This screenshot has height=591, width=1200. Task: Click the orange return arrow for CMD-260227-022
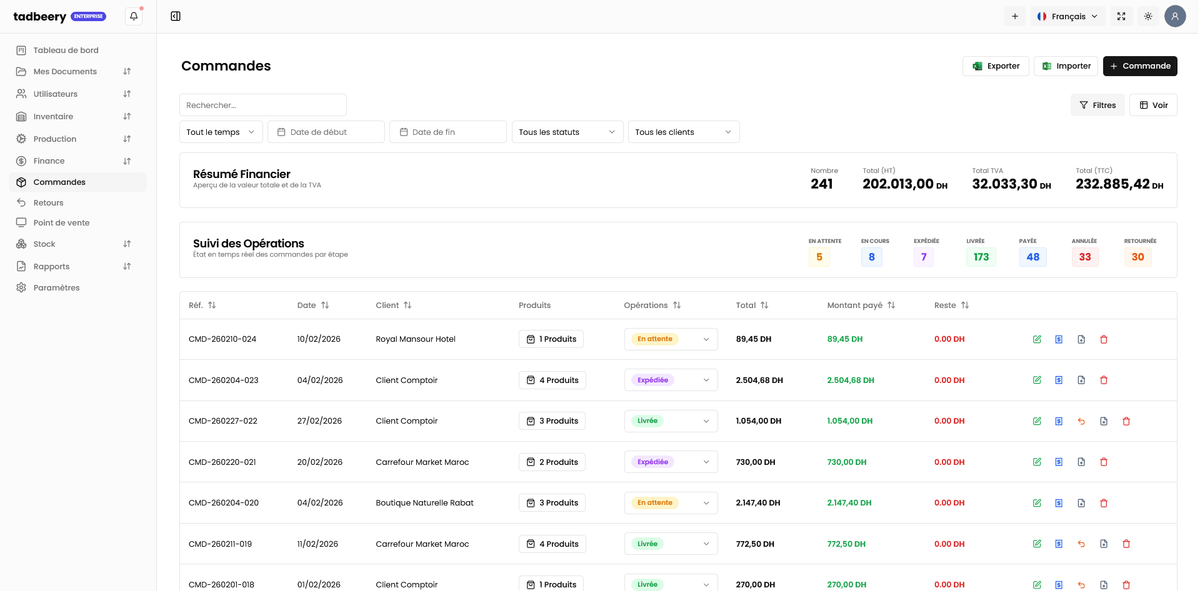tap(1081, 421)
